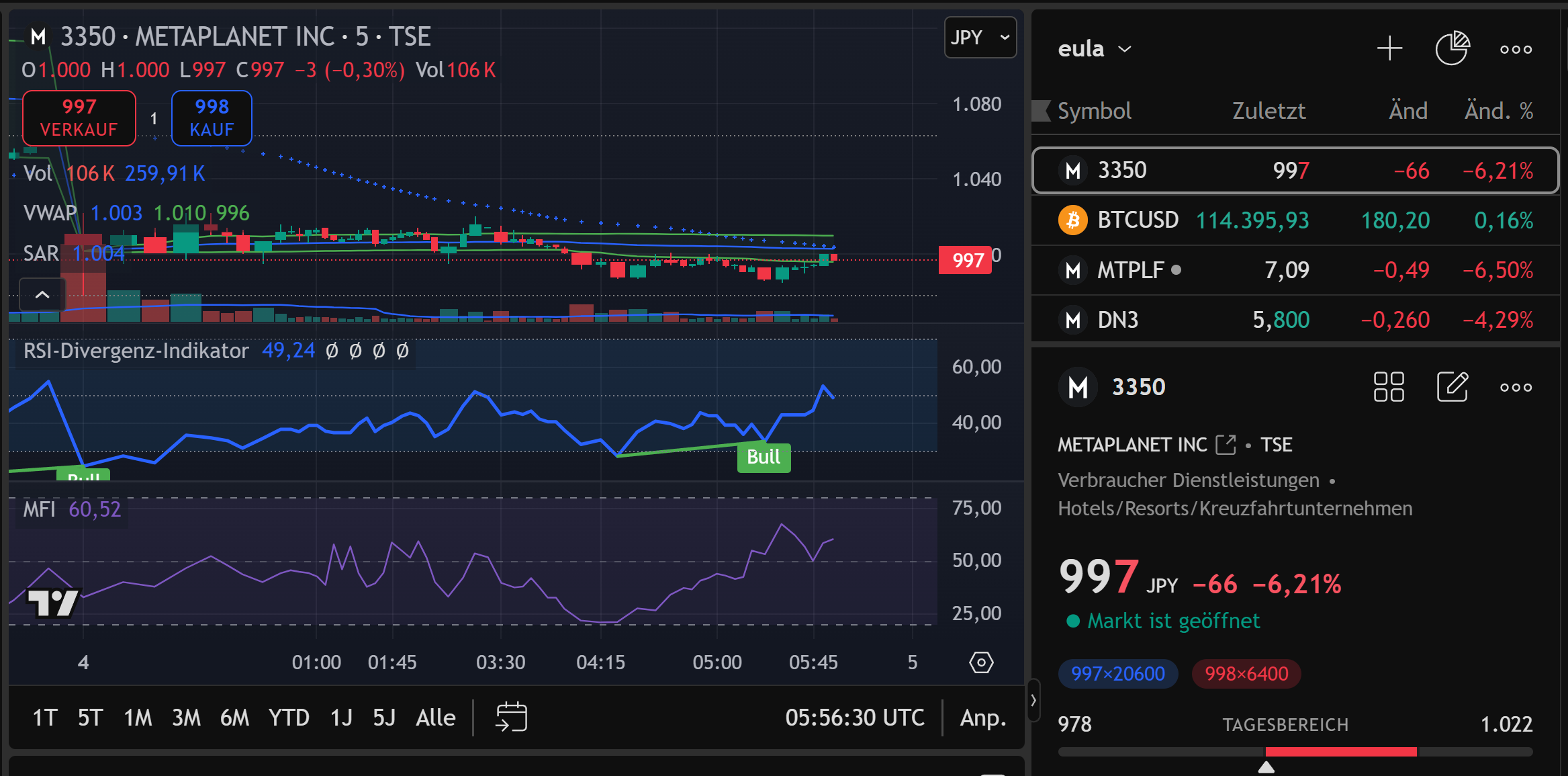
Task: Select the 6M time range
Action: click(x=234, y=718)
